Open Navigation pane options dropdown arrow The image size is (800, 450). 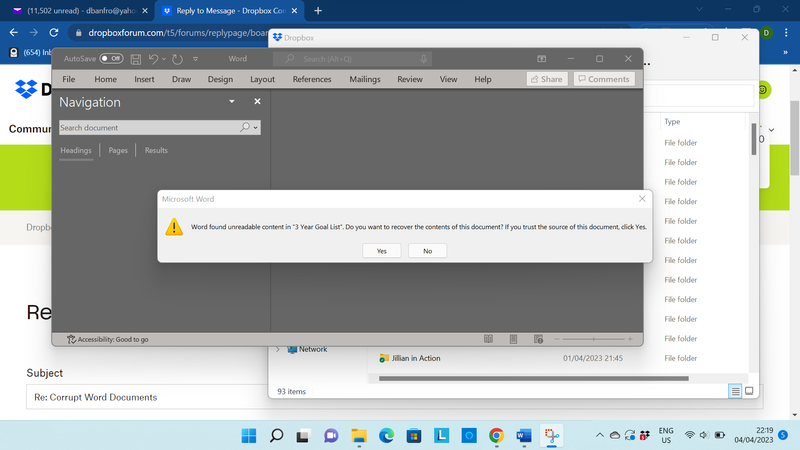(x=232, y=102)
